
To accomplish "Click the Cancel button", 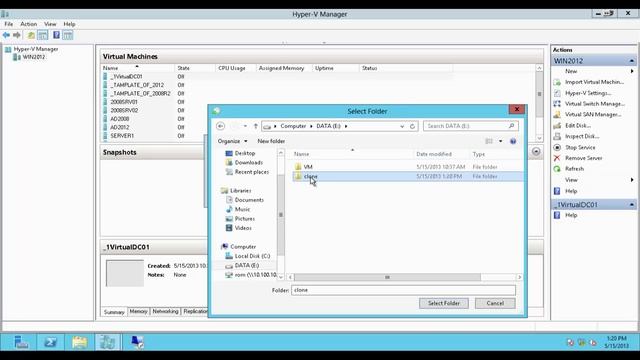I will (495, 303).
